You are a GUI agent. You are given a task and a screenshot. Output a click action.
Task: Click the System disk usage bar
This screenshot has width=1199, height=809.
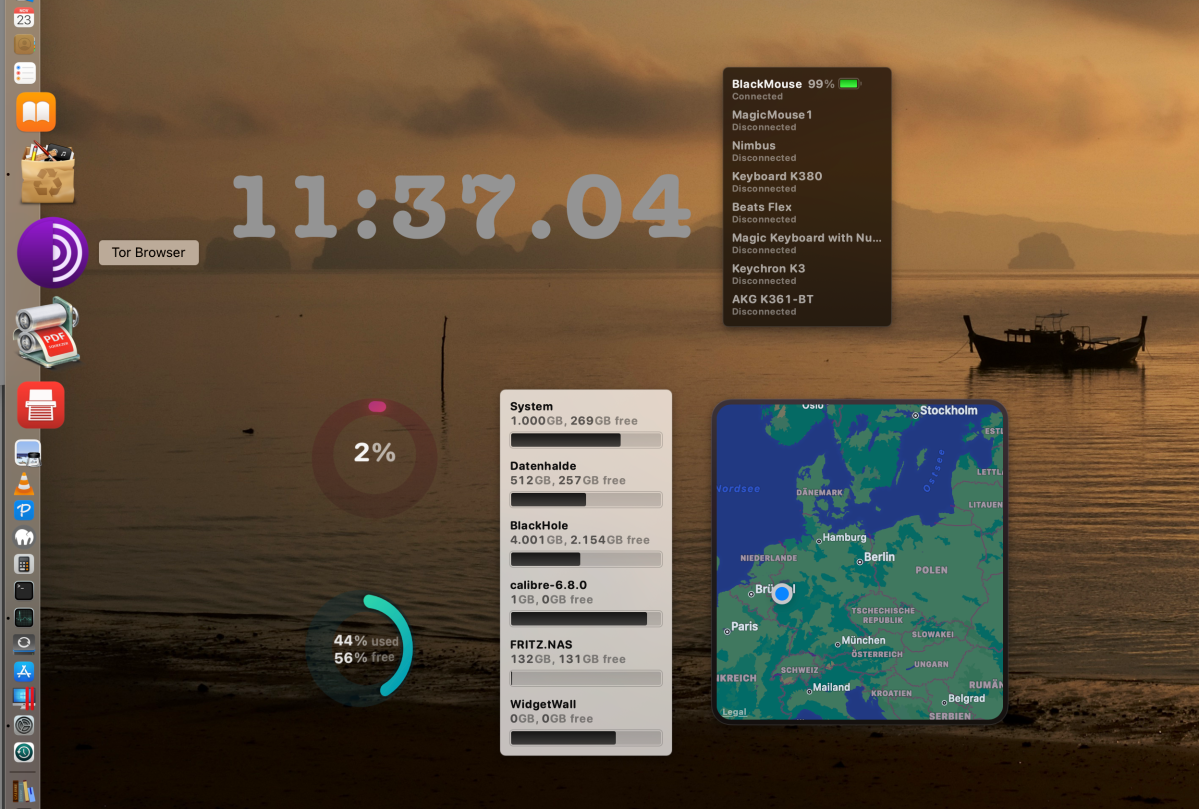pos(586,440)
